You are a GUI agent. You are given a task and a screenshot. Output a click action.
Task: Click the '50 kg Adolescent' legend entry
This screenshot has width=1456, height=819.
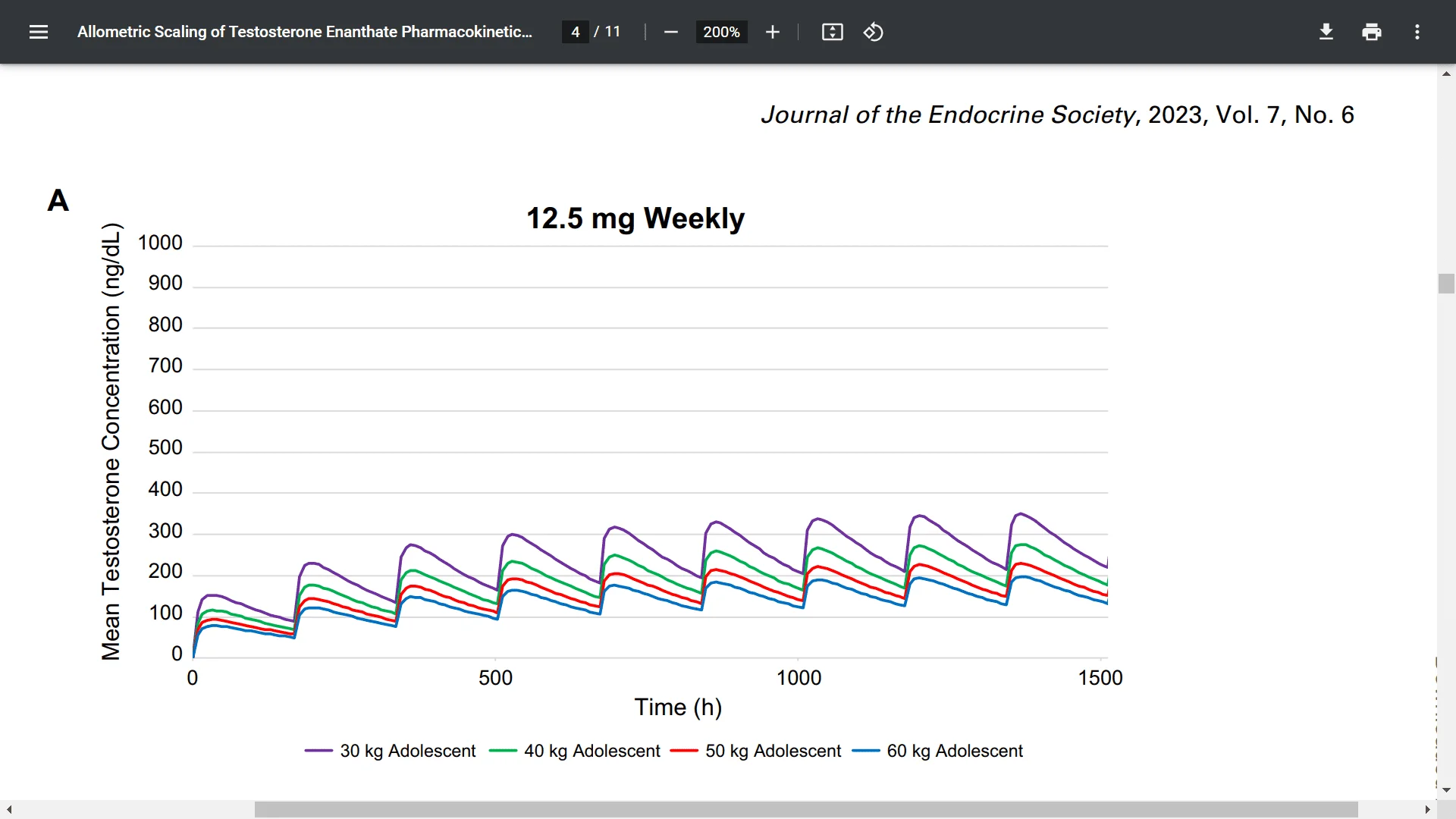tap(756, 751)
